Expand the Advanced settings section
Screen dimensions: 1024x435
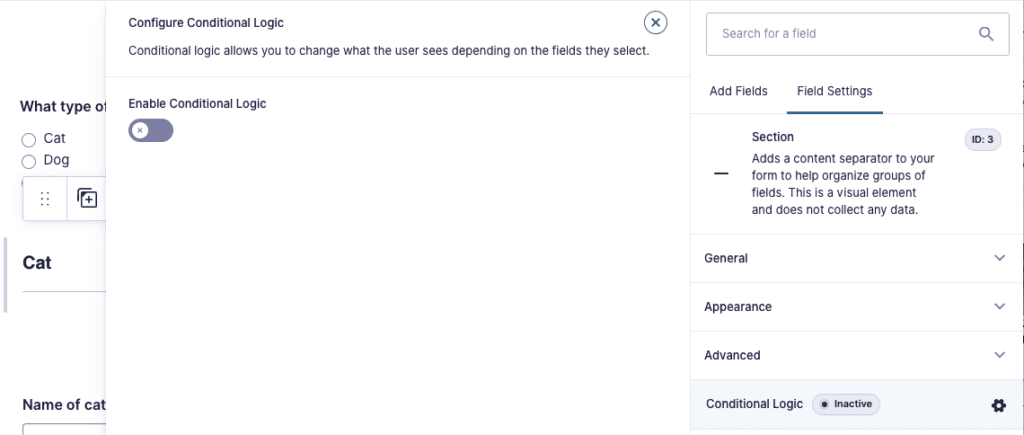(856, 355)
